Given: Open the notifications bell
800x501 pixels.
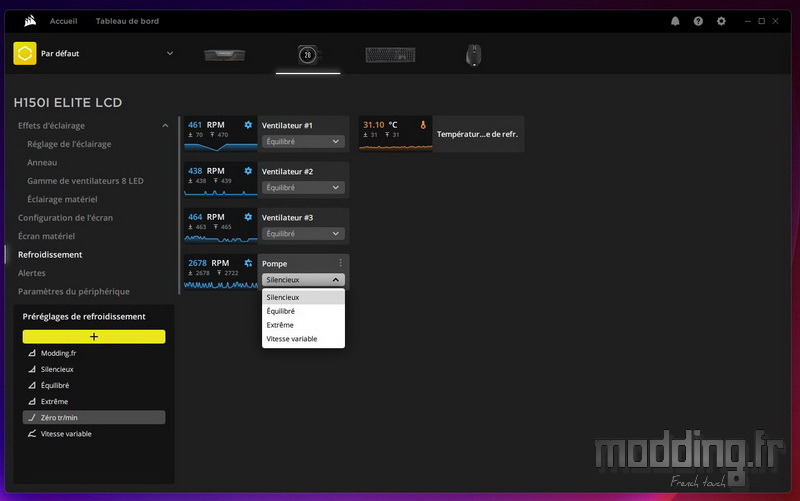Looking at the screenshot, I should (x=675, y=21).
